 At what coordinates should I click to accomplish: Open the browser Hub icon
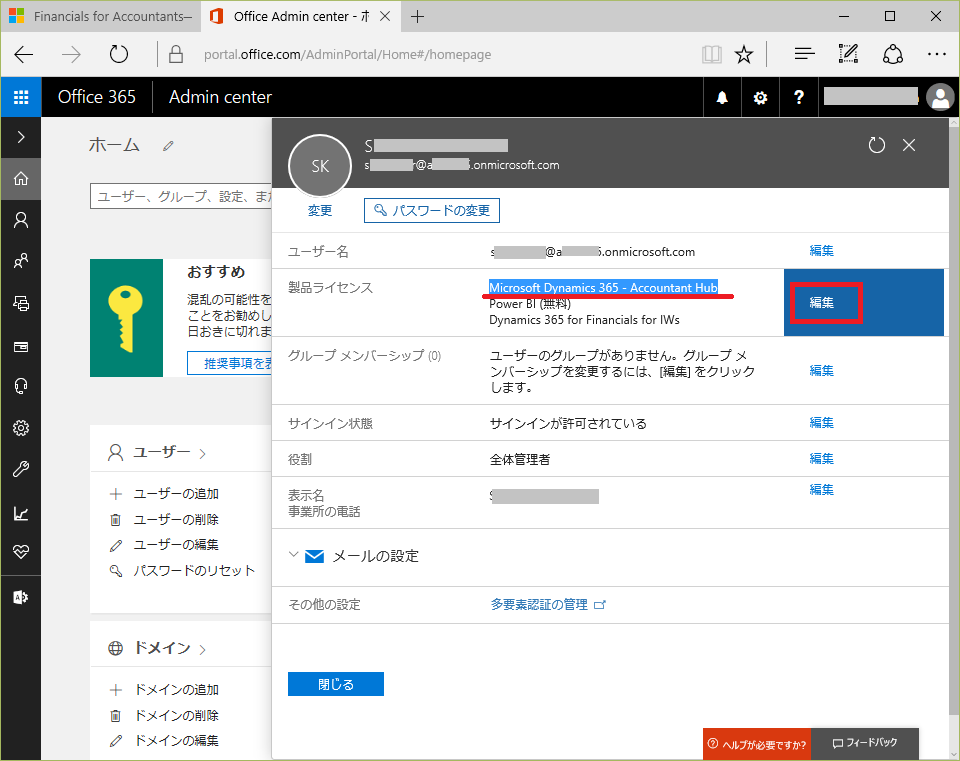point(804,54)
